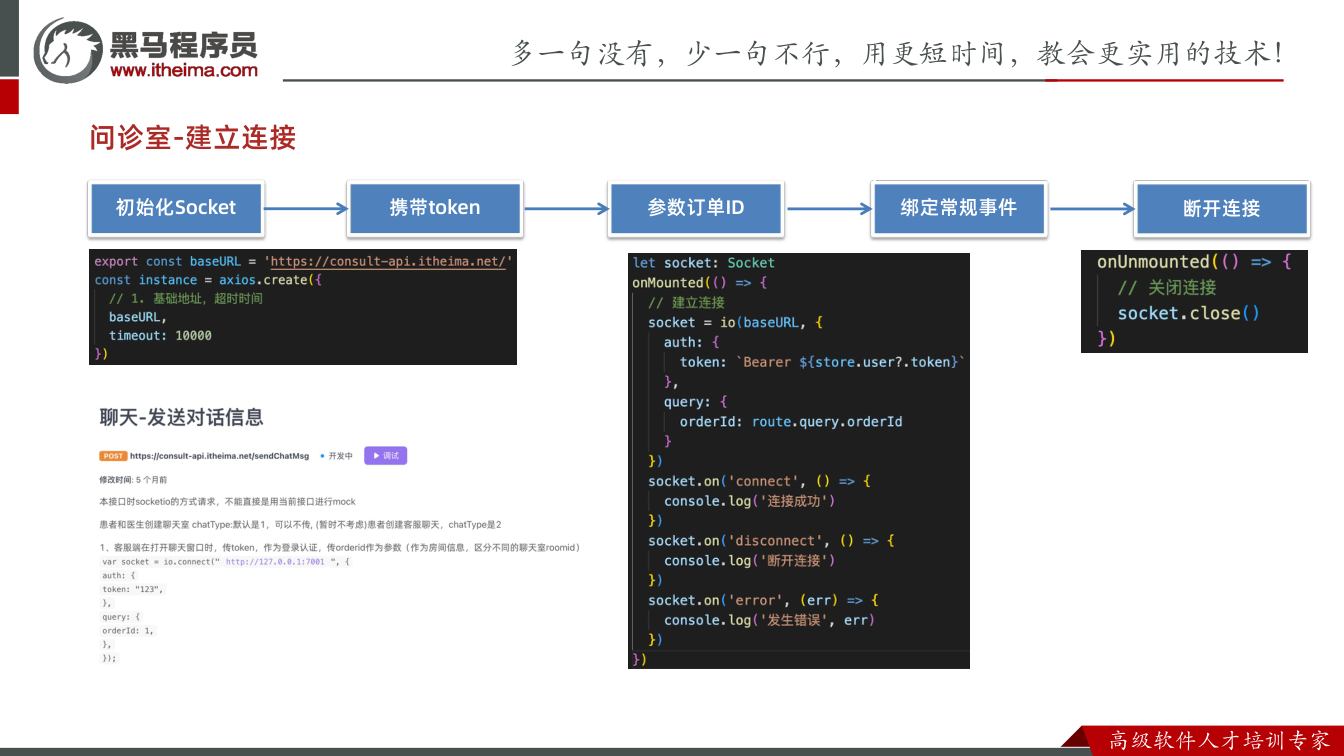This screenshot has width=1344, height=756.
Task: Click the socket.on('connect') code line
Action: point(759,481)
